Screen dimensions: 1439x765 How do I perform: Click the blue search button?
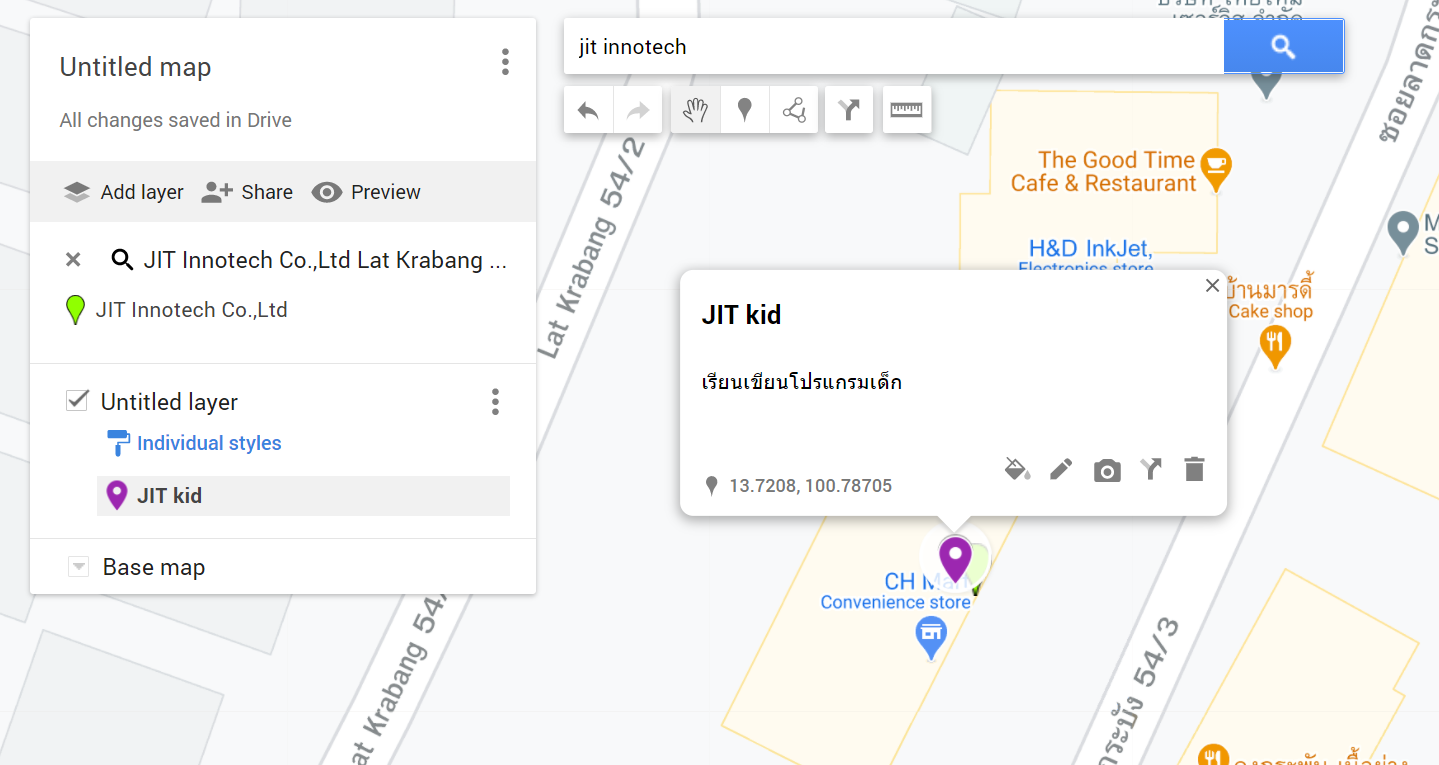(x=1283, y=47)
